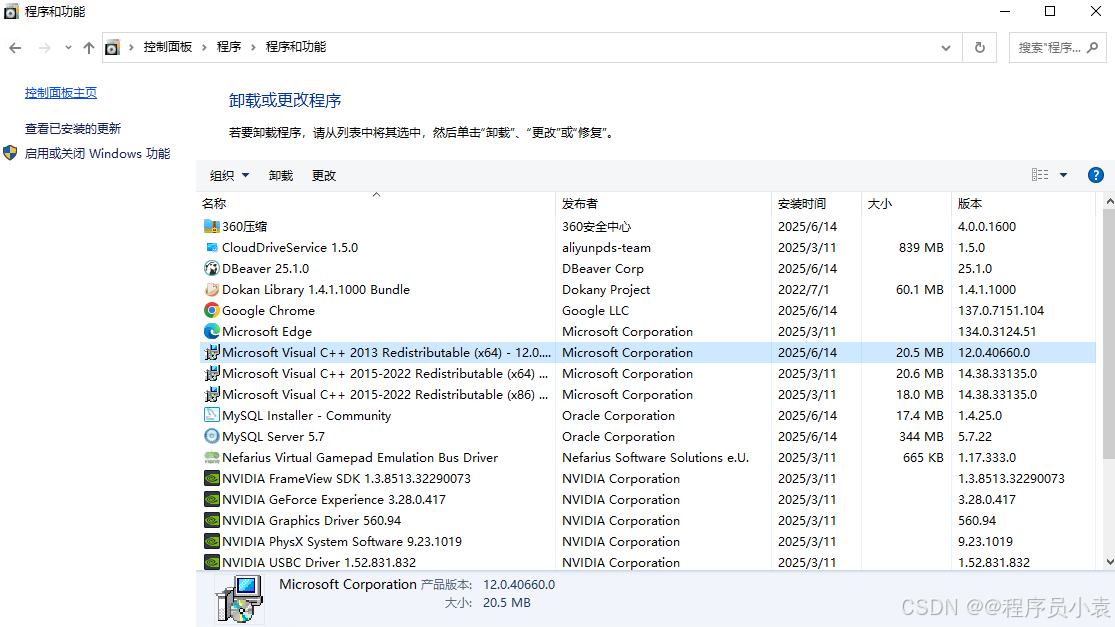This screenshot has width=1115, height=627.
Task: Click the 360安全中心 publisher cell
Action: point(596,227)
